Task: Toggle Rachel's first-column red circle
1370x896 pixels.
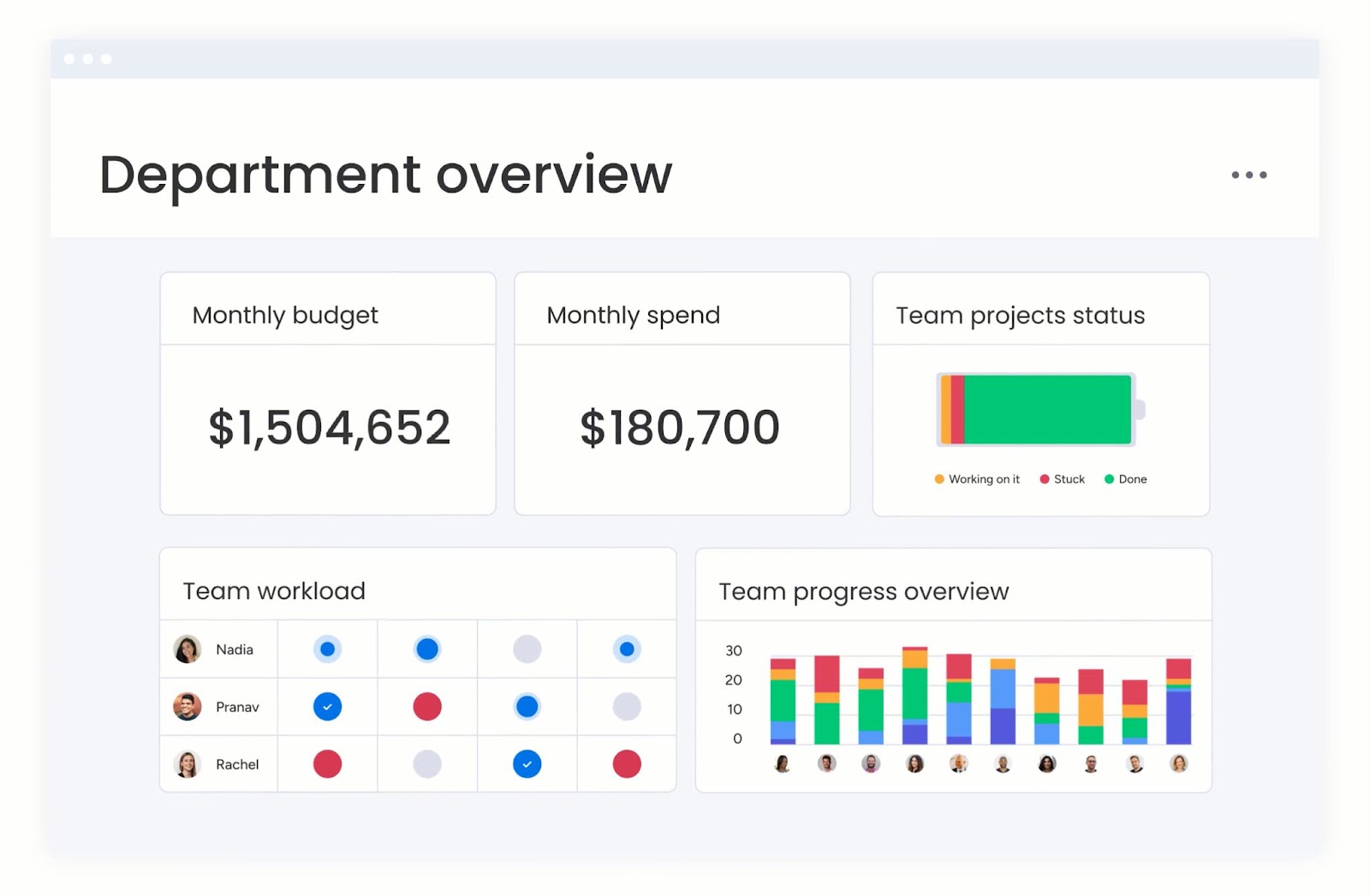Action: pyautogui.click(x=327, y=764)
